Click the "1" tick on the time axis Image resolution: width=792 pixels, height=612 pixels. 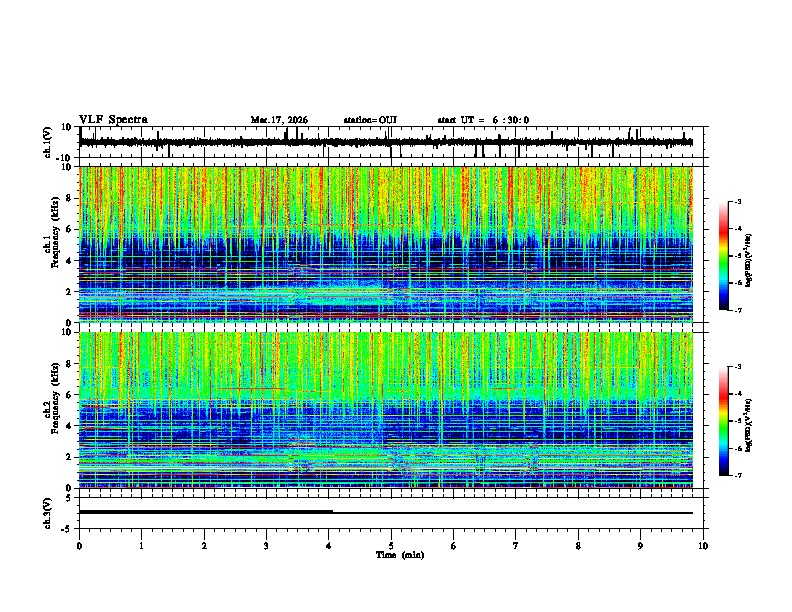click(x=141, y=546)
